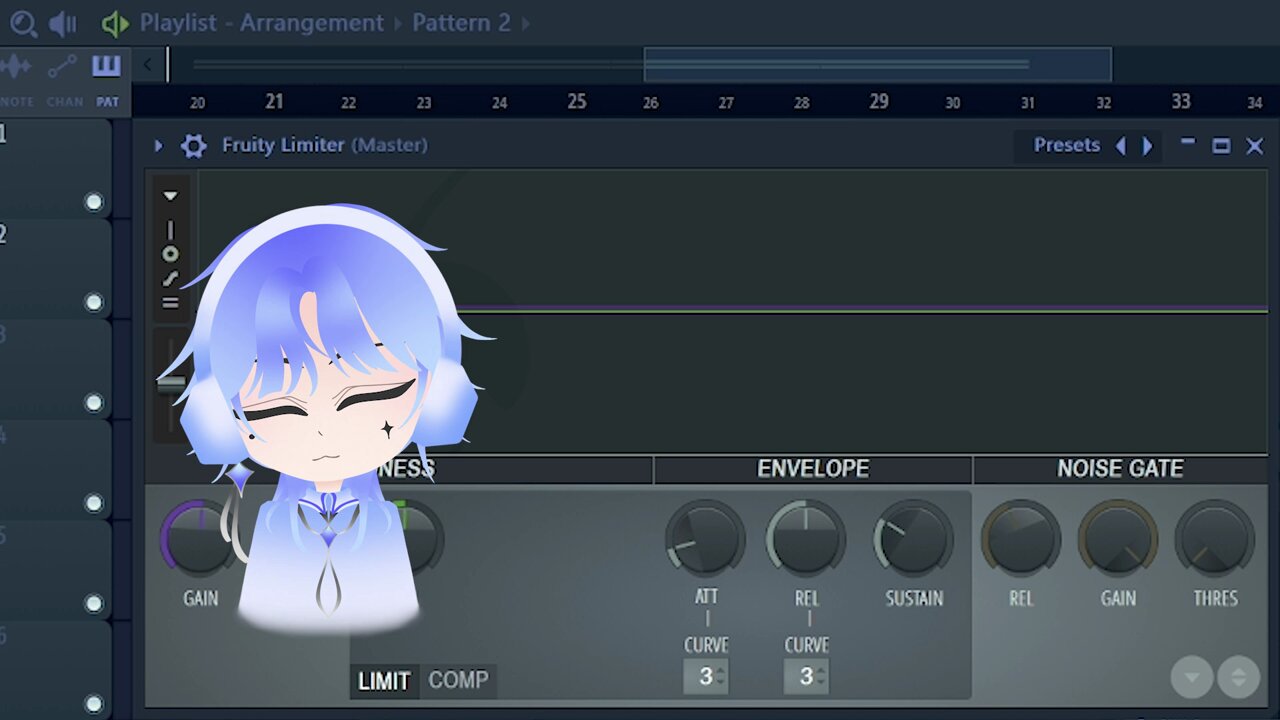Open dropdown arrow after Pattern 2
This screenshot has height=720, width=1280.
tap(526, 23)
